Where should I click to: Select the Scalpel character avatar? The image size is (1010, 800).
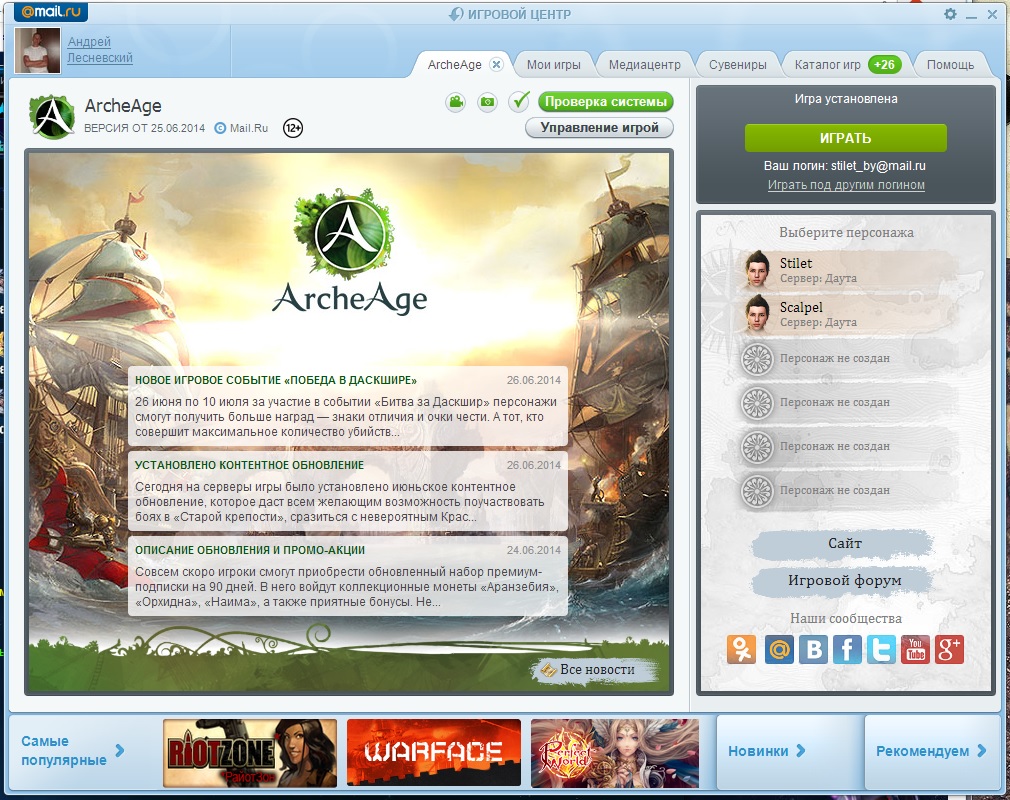click(758, 313)
